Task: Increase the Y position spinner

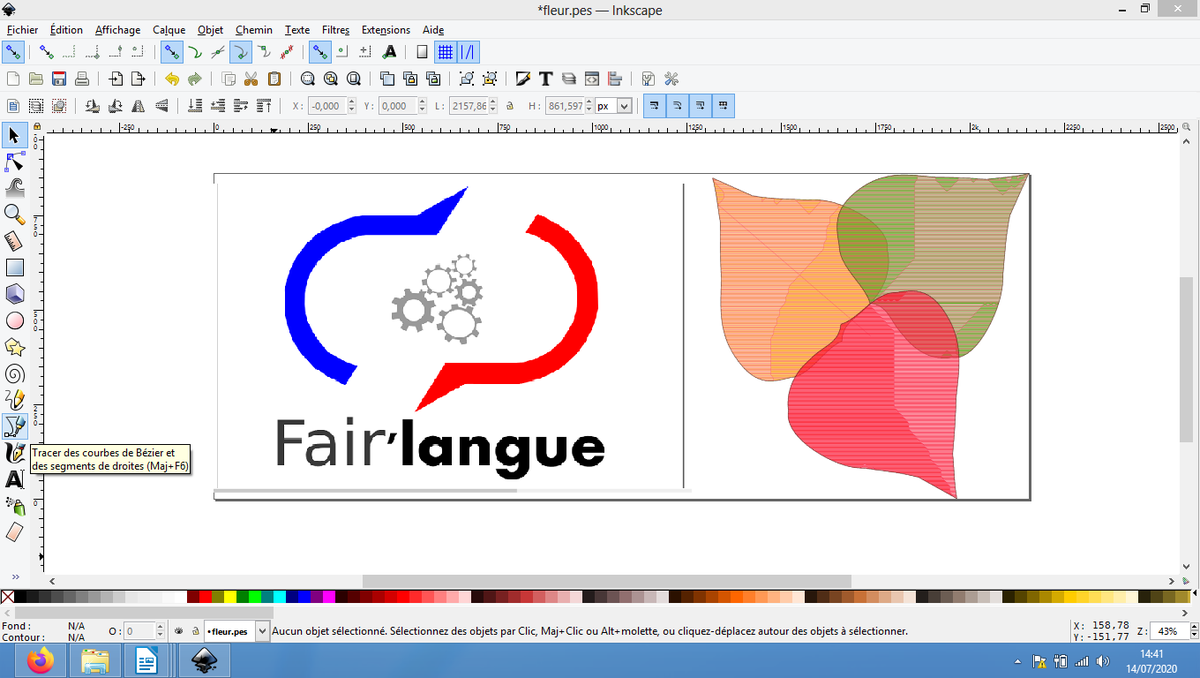Action: 422,102
